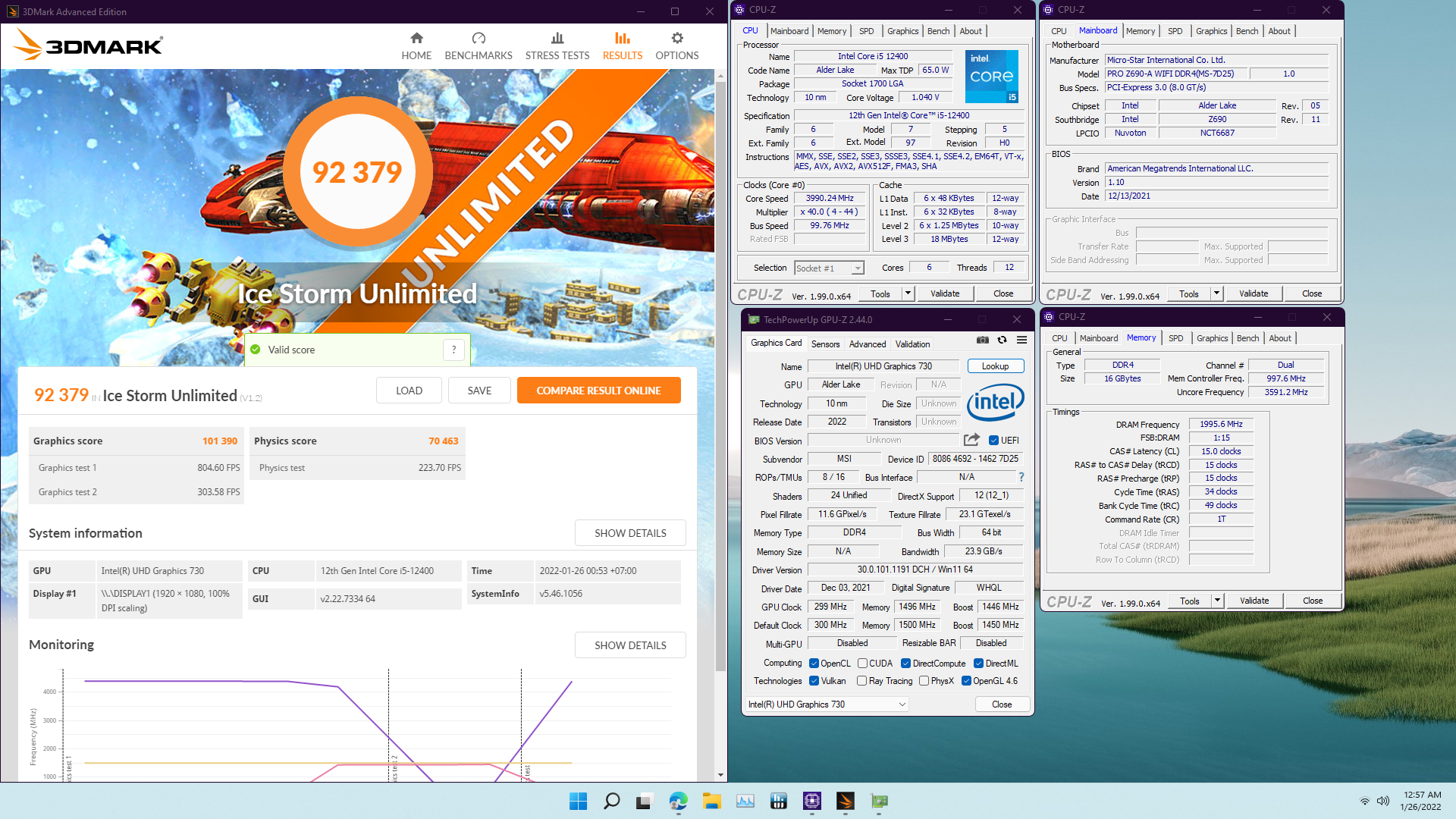This screenshot has width=1456, height=819.
Task: Click the Intel logo in GPU-Z
Action: (996, 401)
